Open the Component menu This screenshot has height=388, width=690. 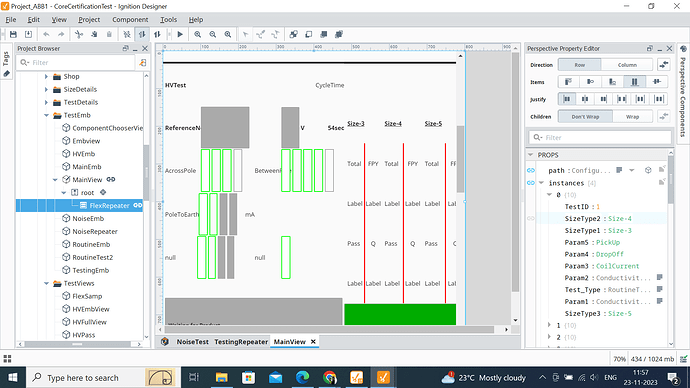click(x=130, y=20)
